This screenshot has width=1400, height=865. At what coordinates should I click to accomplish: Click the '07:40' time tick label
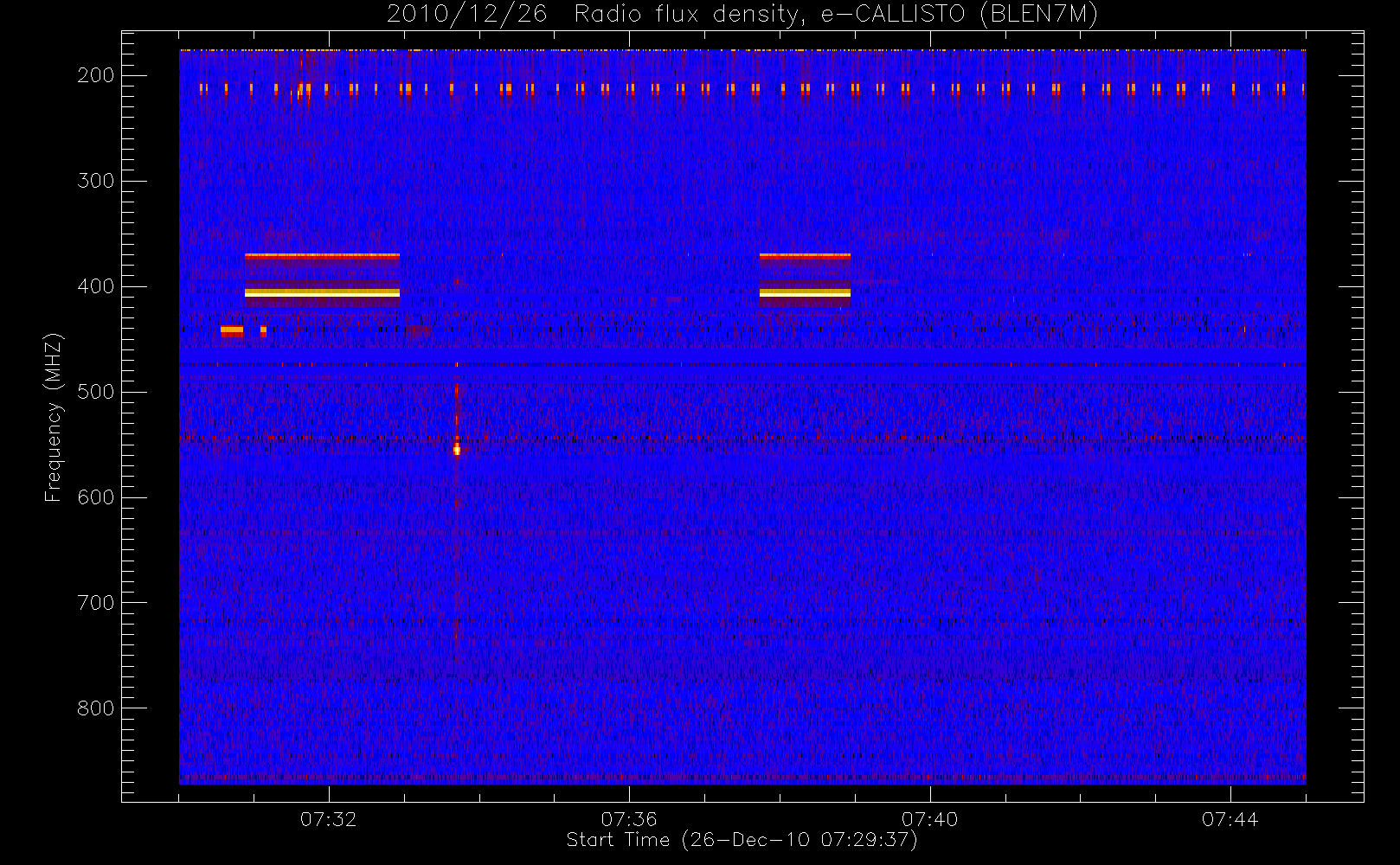tap(929, 819)
